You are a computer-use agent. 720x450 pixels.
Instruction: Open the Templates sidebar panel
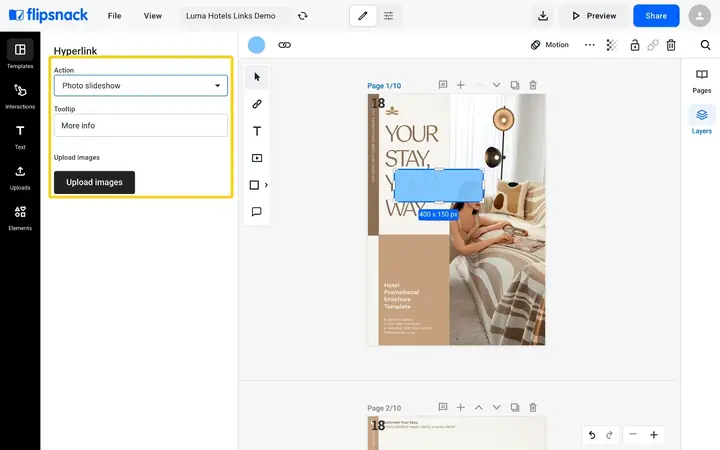(x=20, y=54)
